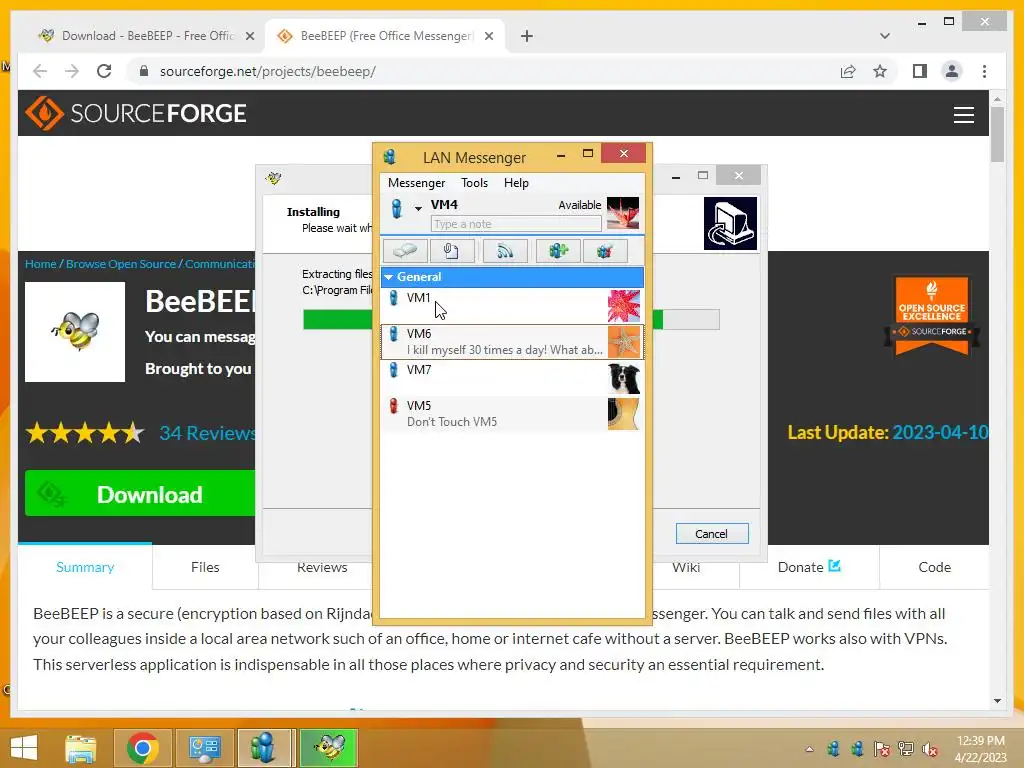Image resolution: width=1024 pixels, height=768 pixels.
Task: Click the muted volume tray icon
Action: coord(929,749)
